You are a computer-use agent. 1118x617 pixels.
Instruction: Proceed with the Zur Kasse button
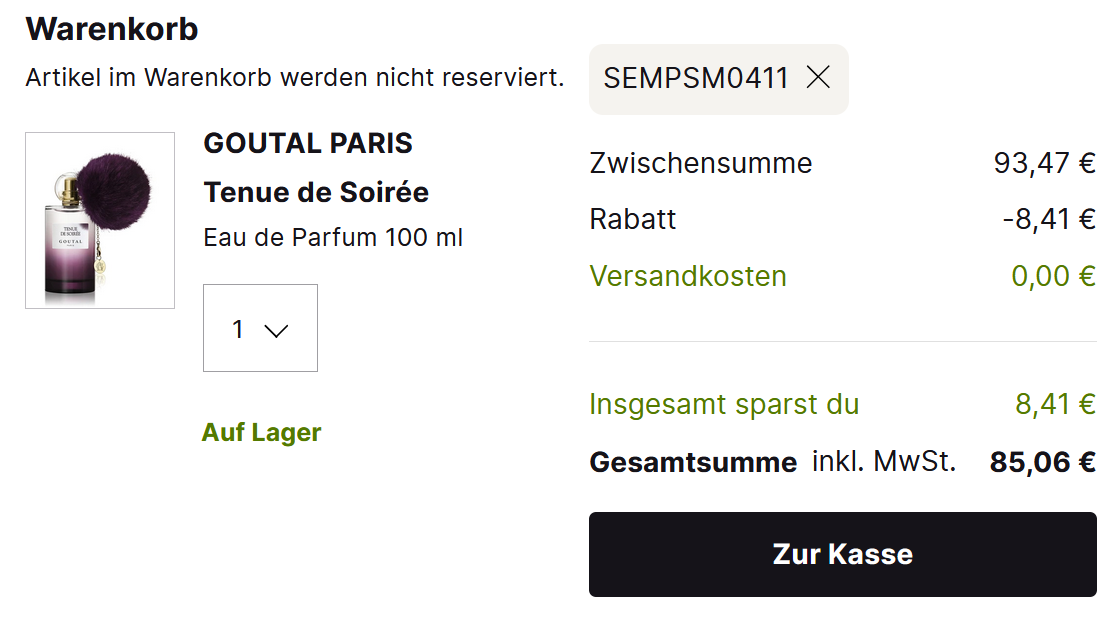[842, 554]
